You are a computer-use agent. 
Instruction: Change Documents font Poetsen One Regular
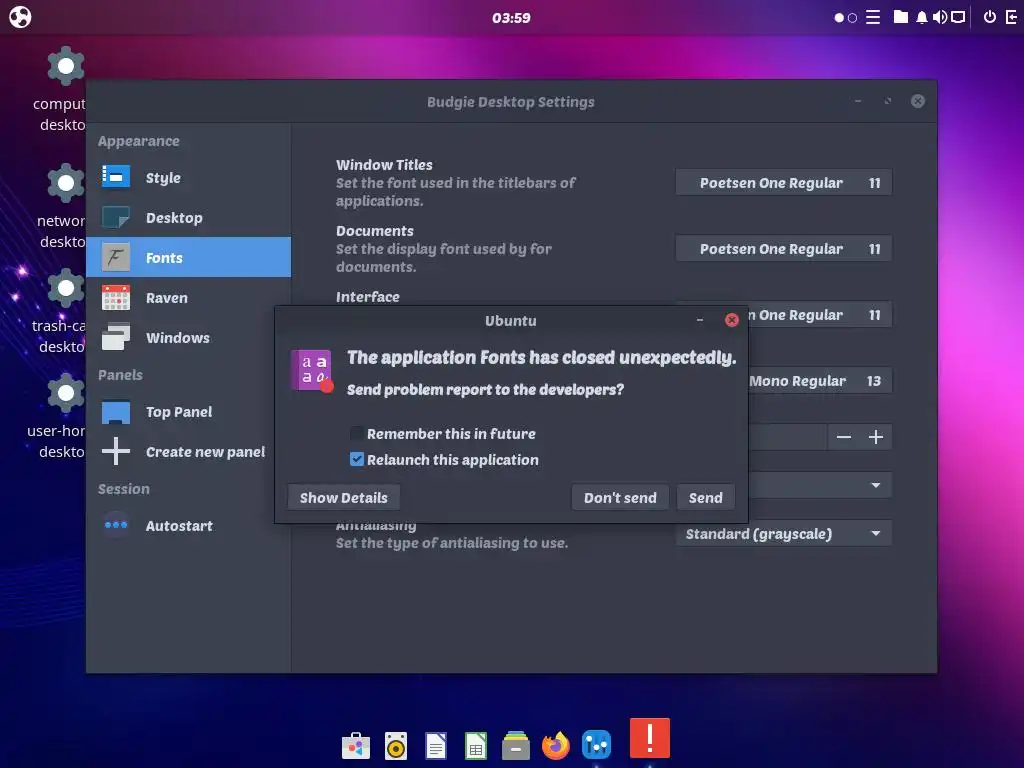pyautogui.click(x=784, y=249)
